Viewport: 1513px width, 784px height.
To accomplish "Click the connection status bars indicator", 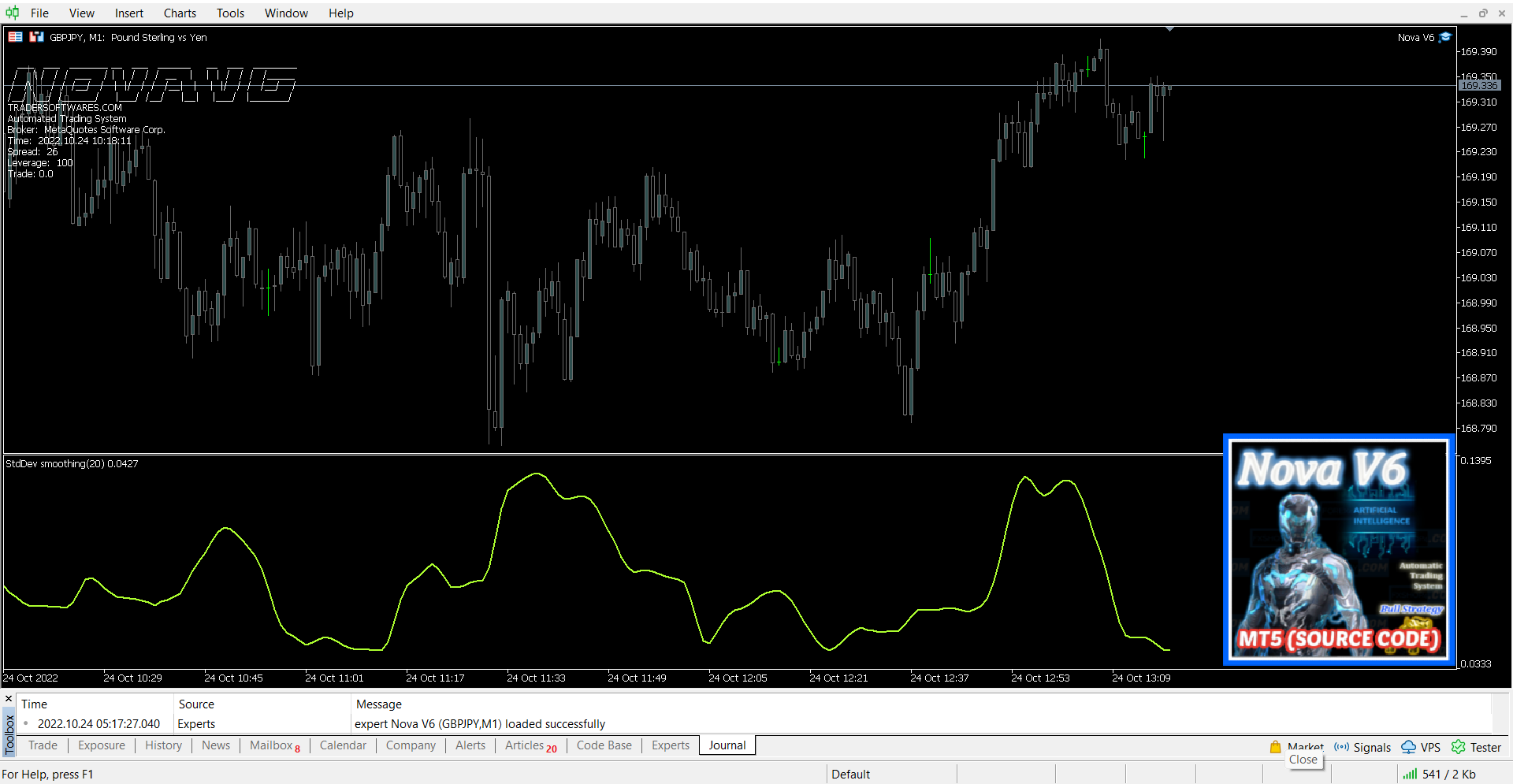I will click(x=1410, y=774).
